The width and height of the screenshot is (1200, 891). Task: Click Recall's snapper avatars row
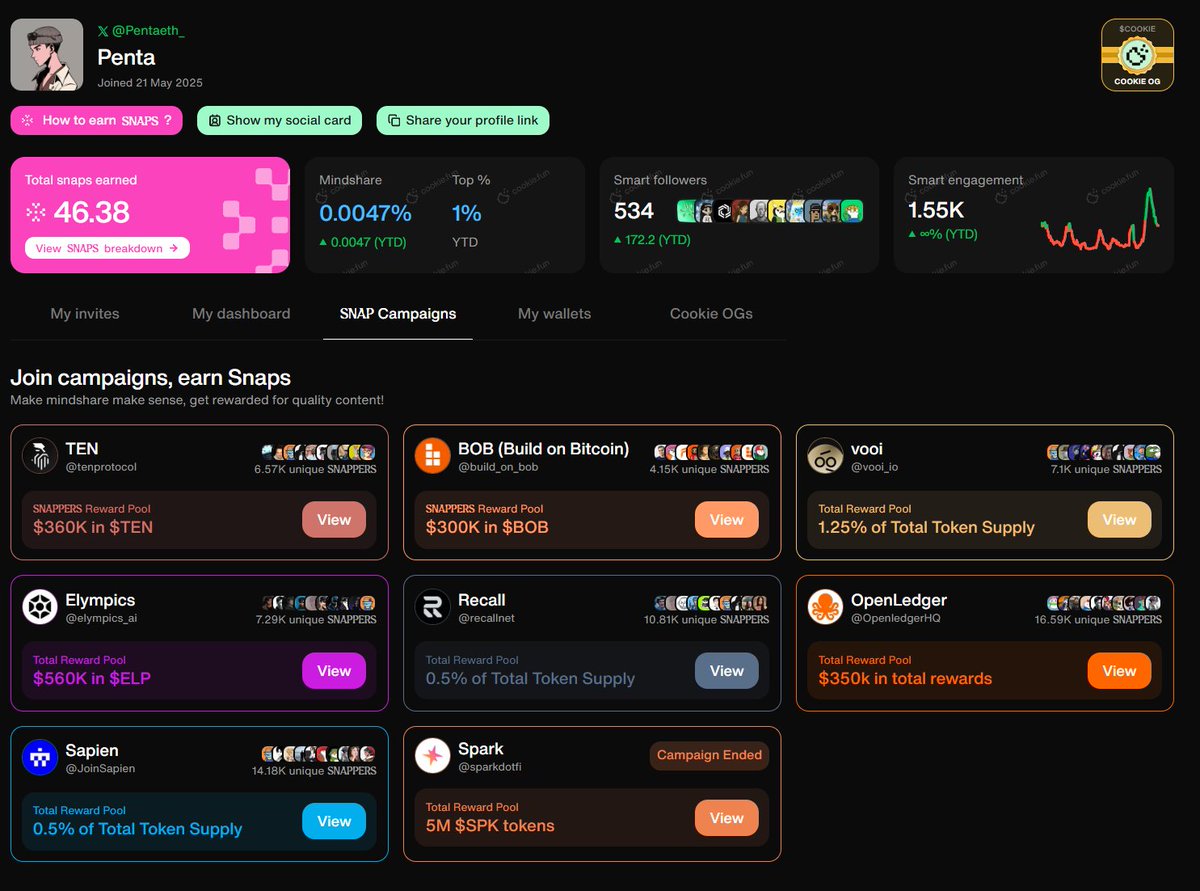tap(711, 603)
